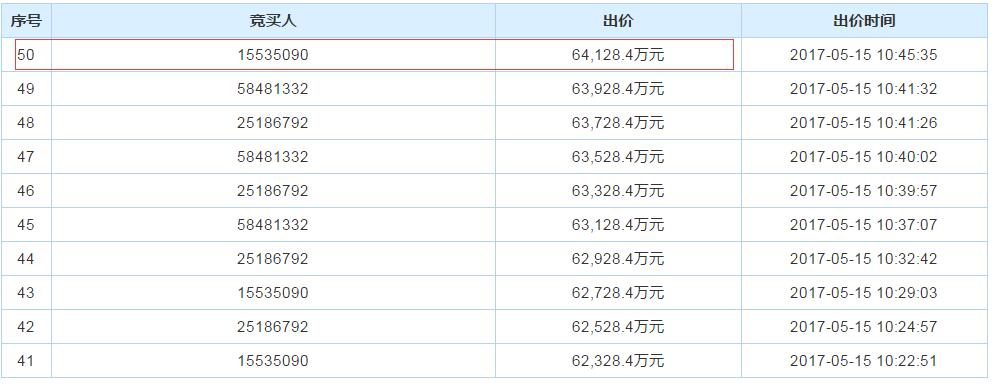Select bidder 25186792 in row 42

[273, 327]
